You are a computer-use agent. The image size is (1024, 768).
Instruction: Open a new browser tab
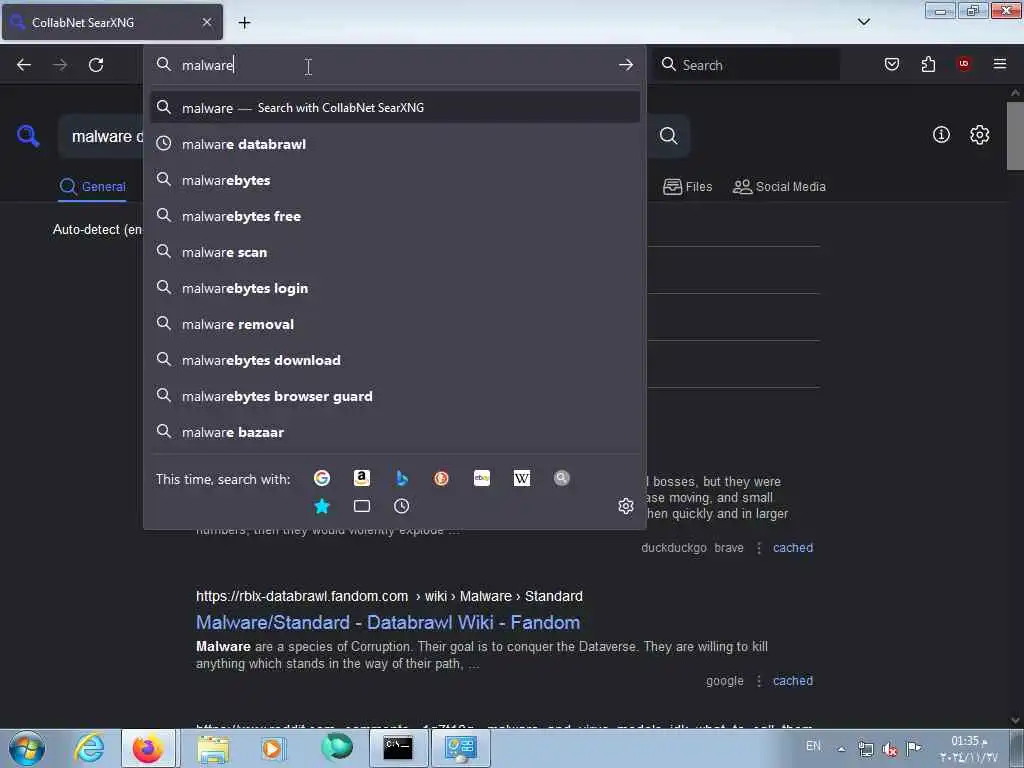[x=244, y=23]
